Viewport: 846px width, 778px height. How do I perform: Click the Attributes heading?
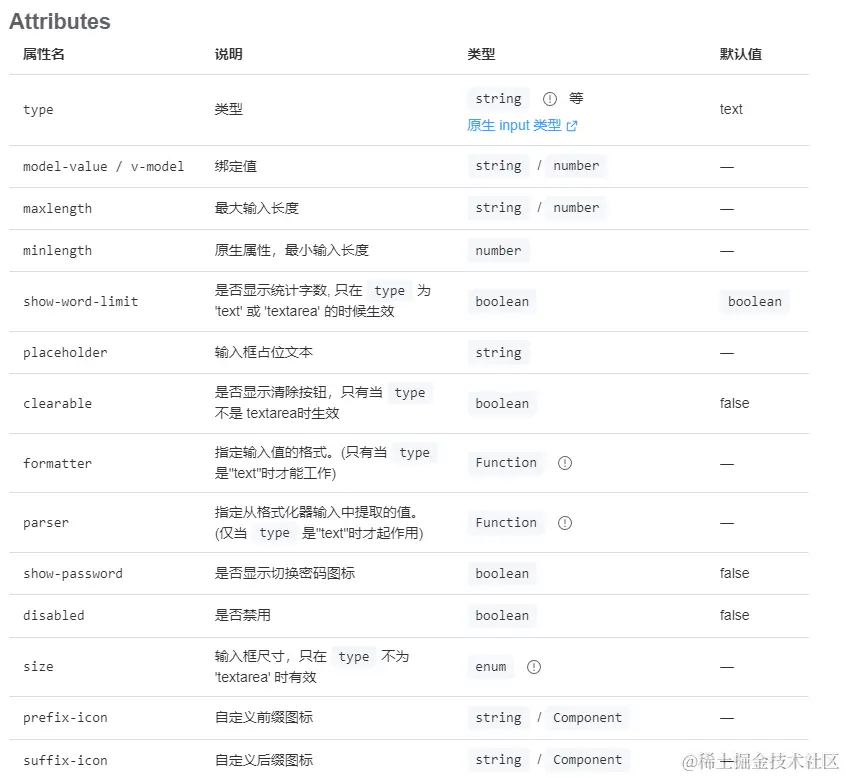59,22
